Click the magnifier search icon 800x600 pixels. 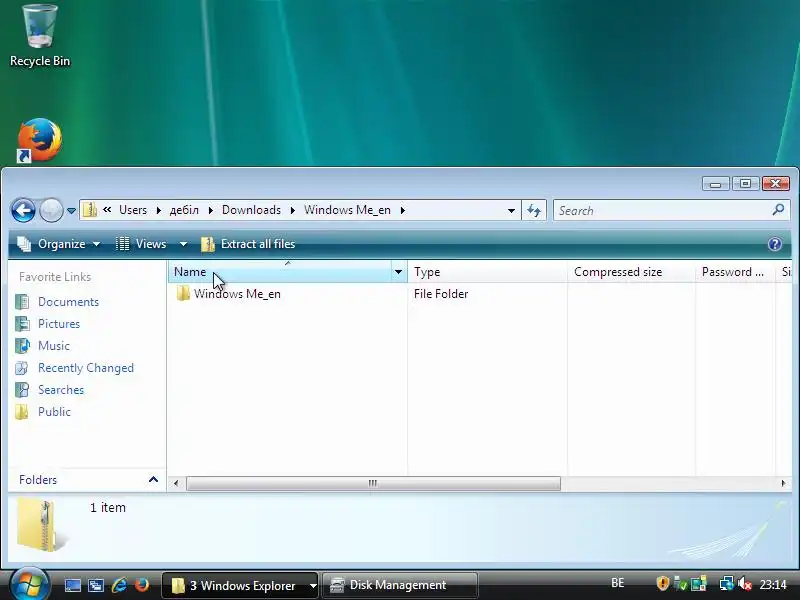click(779, 209)
